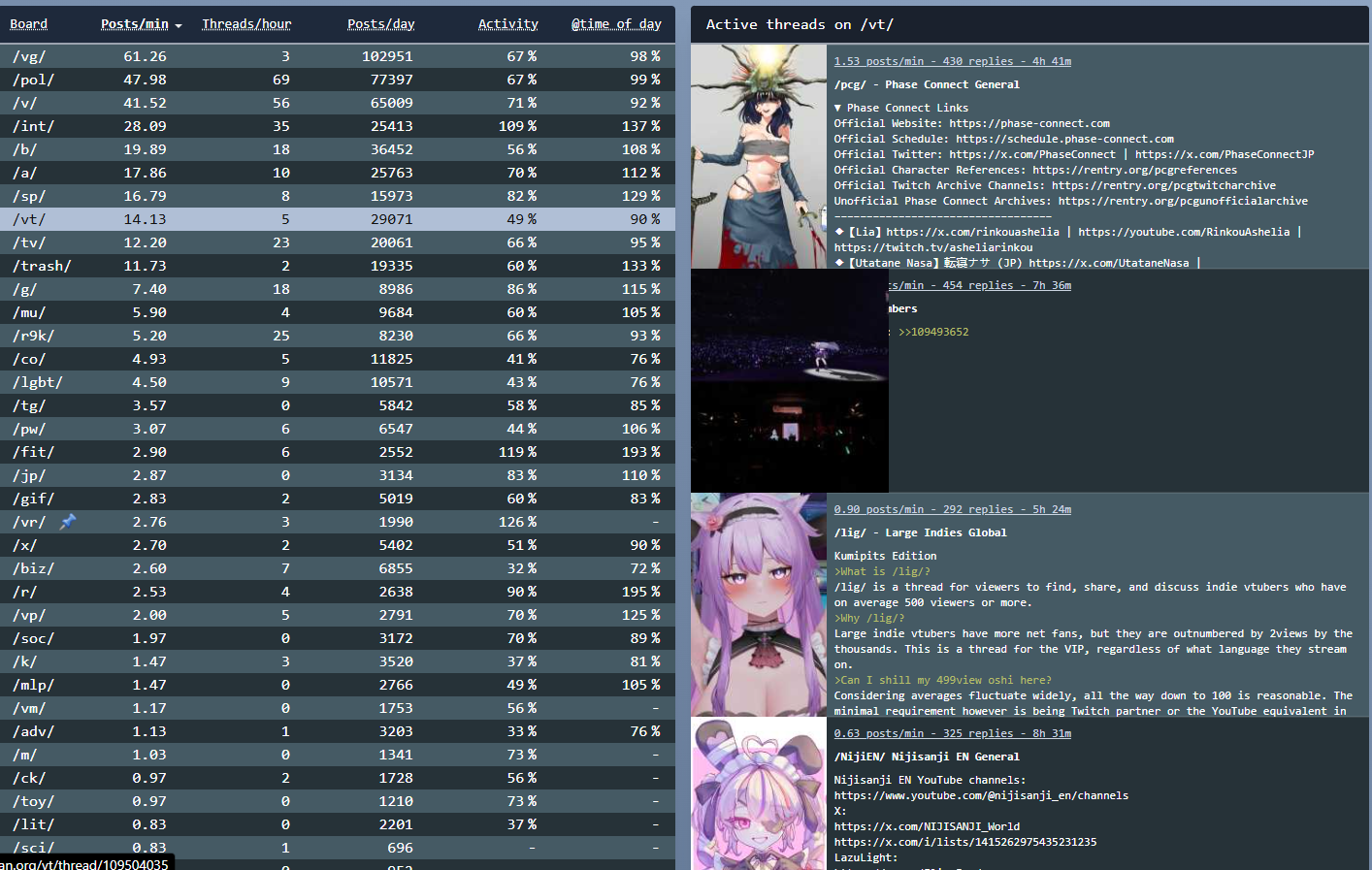1372x870 pixels.
Task: Select the /g/ board row
Action: point(338,289)
